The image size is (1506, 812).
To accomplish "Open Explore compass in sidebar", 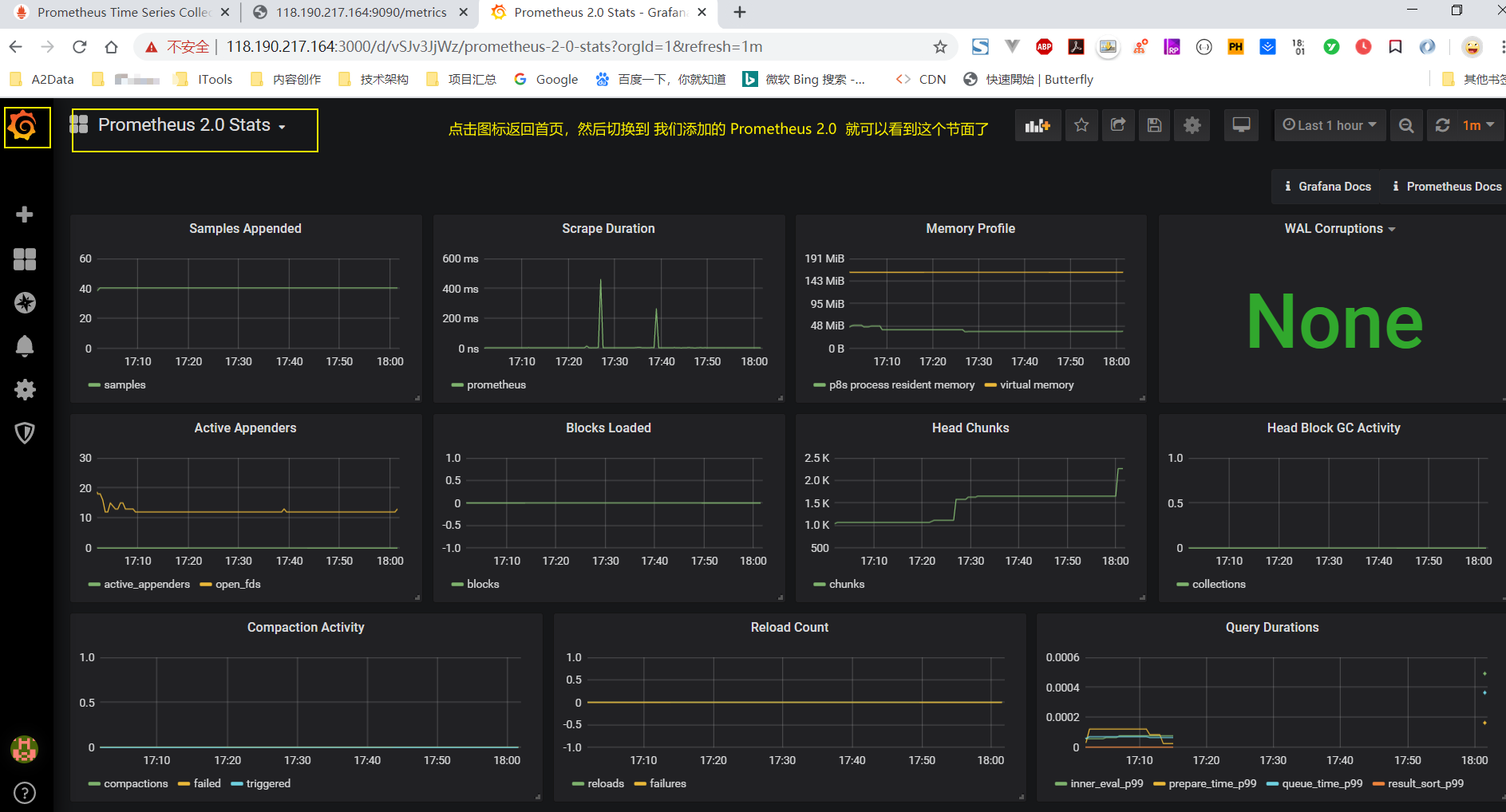I will click(x=25, y=303).
